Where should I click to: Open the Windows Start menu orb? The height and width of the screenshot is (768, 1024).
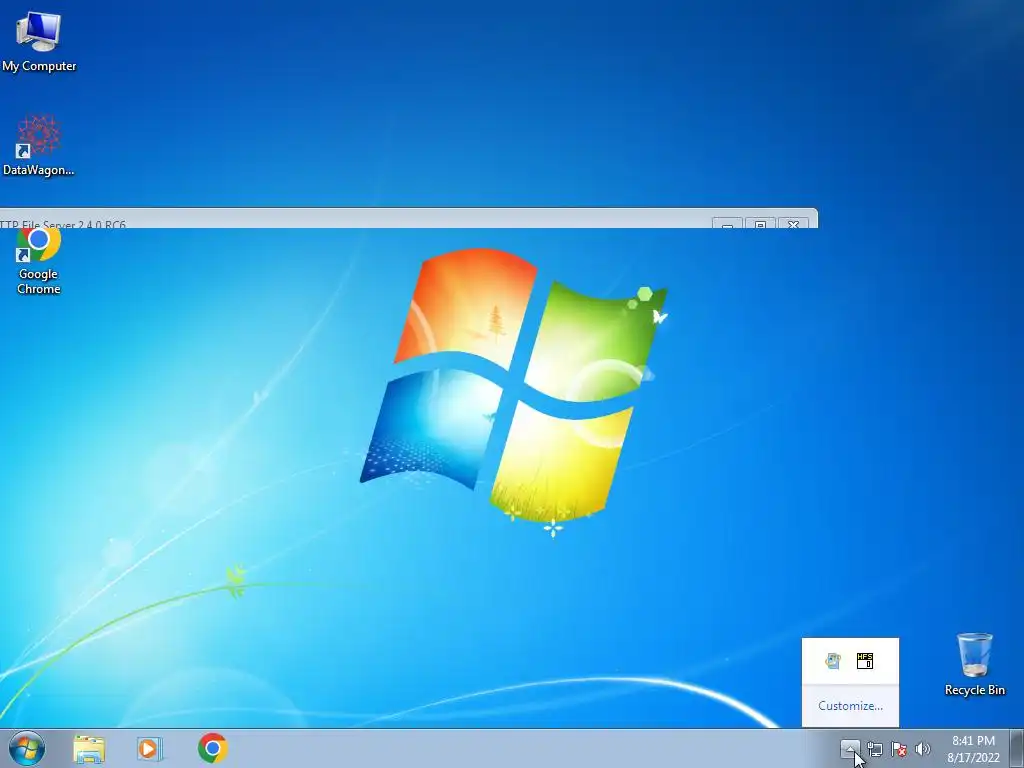(27, 748)
